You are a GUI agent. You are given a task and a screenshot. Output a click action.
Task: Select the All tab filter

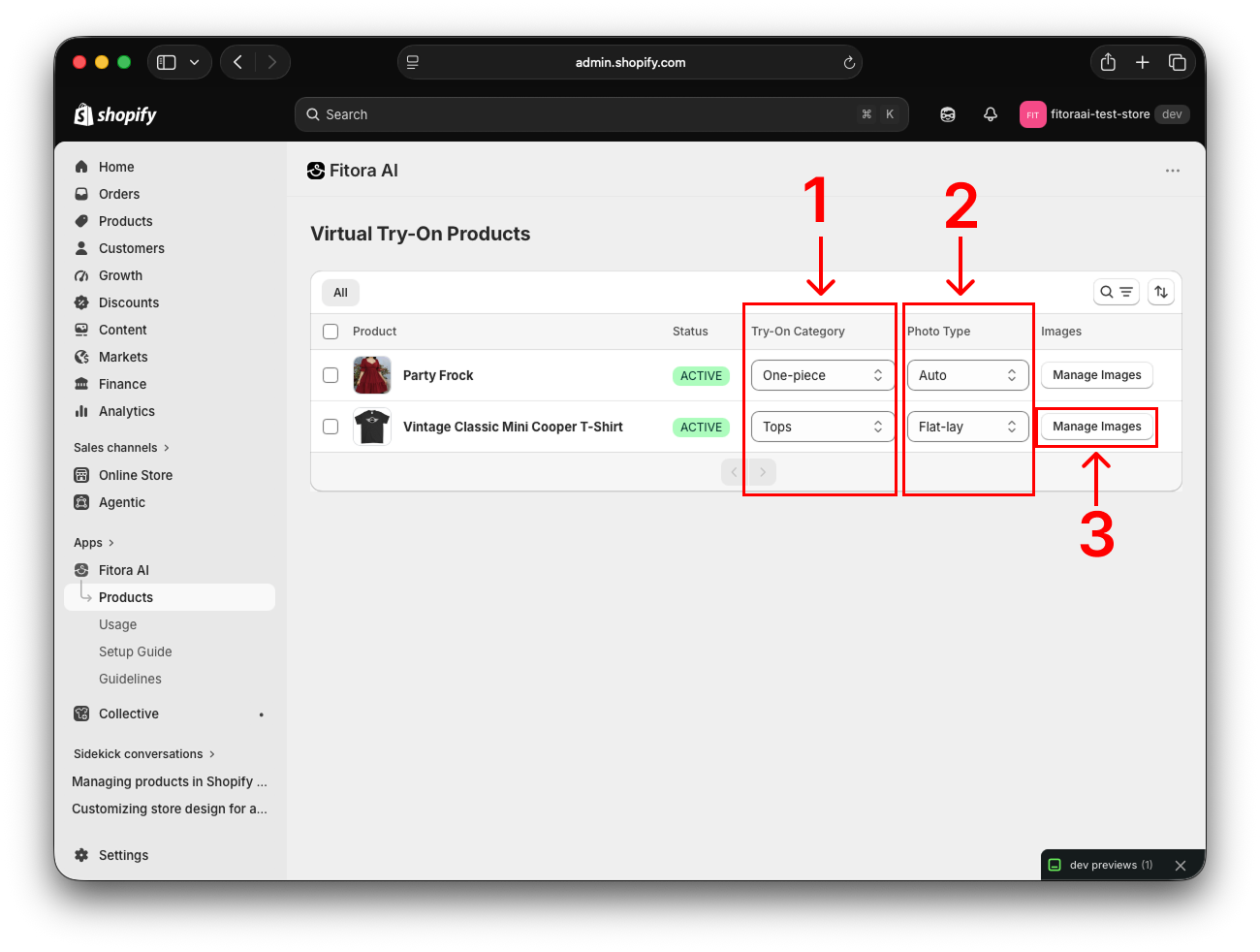click(340, 292)
